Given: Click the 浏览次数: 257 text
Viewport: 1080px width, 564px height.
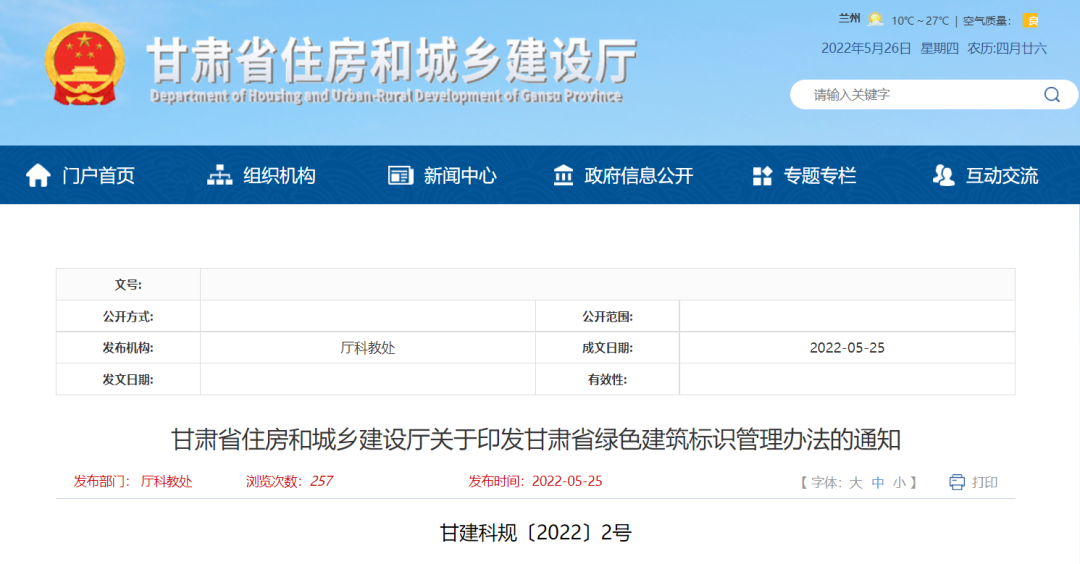Looking at the screenshot, I should click(x=289, y=481).
